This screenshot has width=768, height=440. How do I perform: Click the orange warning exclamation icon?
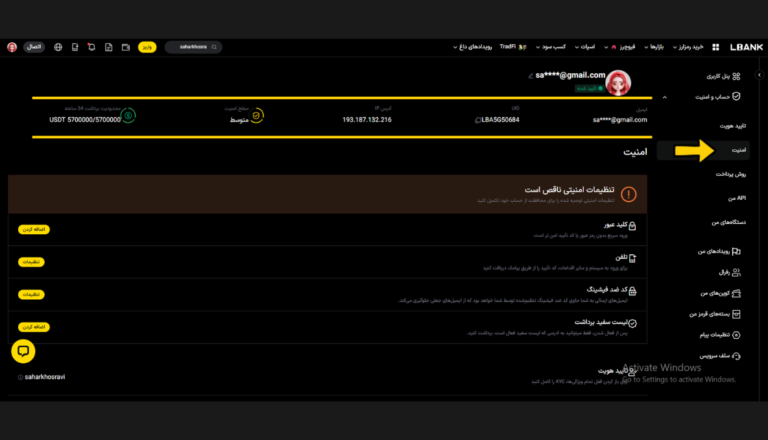[628, 195]
